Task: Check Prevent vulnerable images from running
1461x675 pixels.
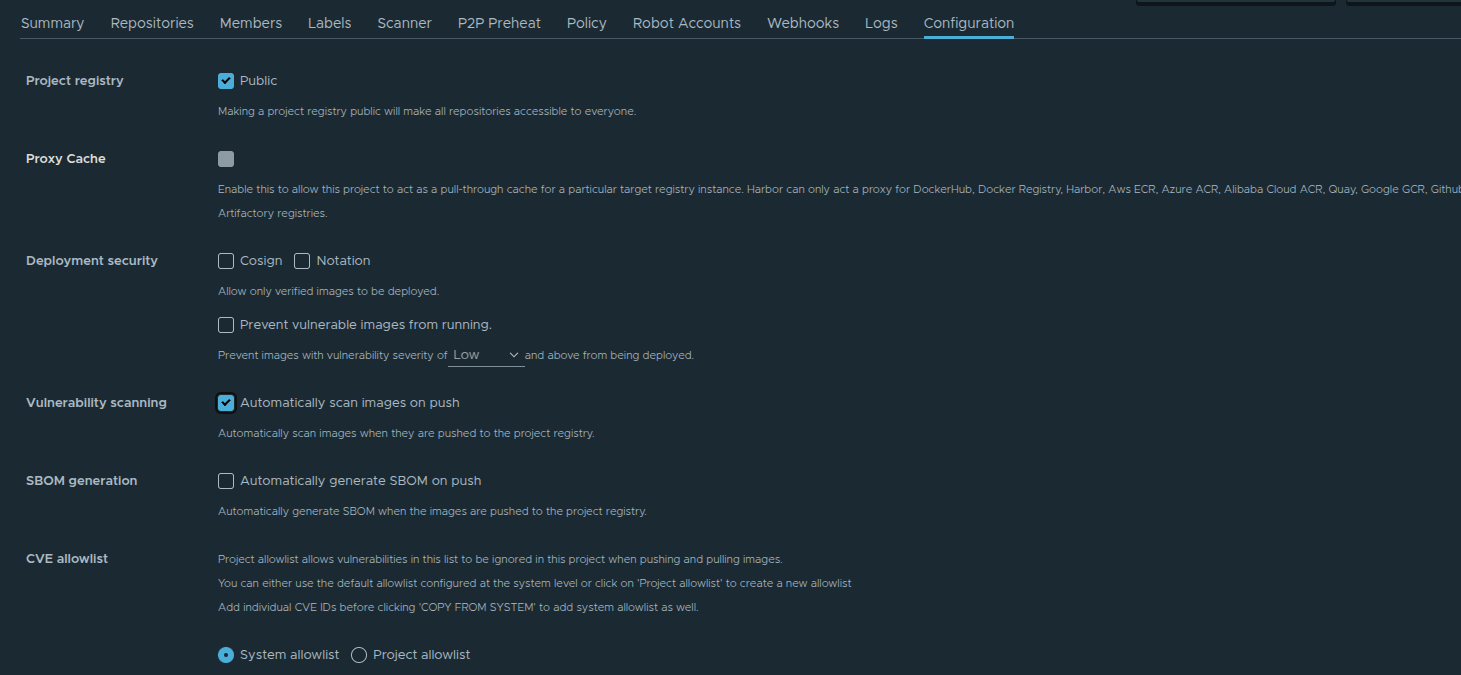Action: (226, 324)
